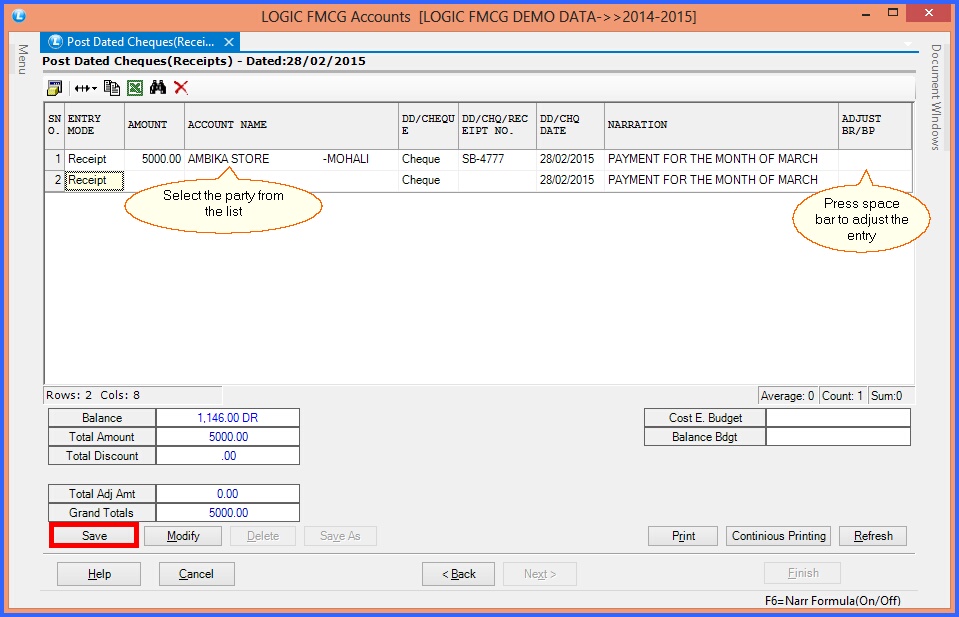
Task: Click the red X delete icon
Action: coord(181,88)
